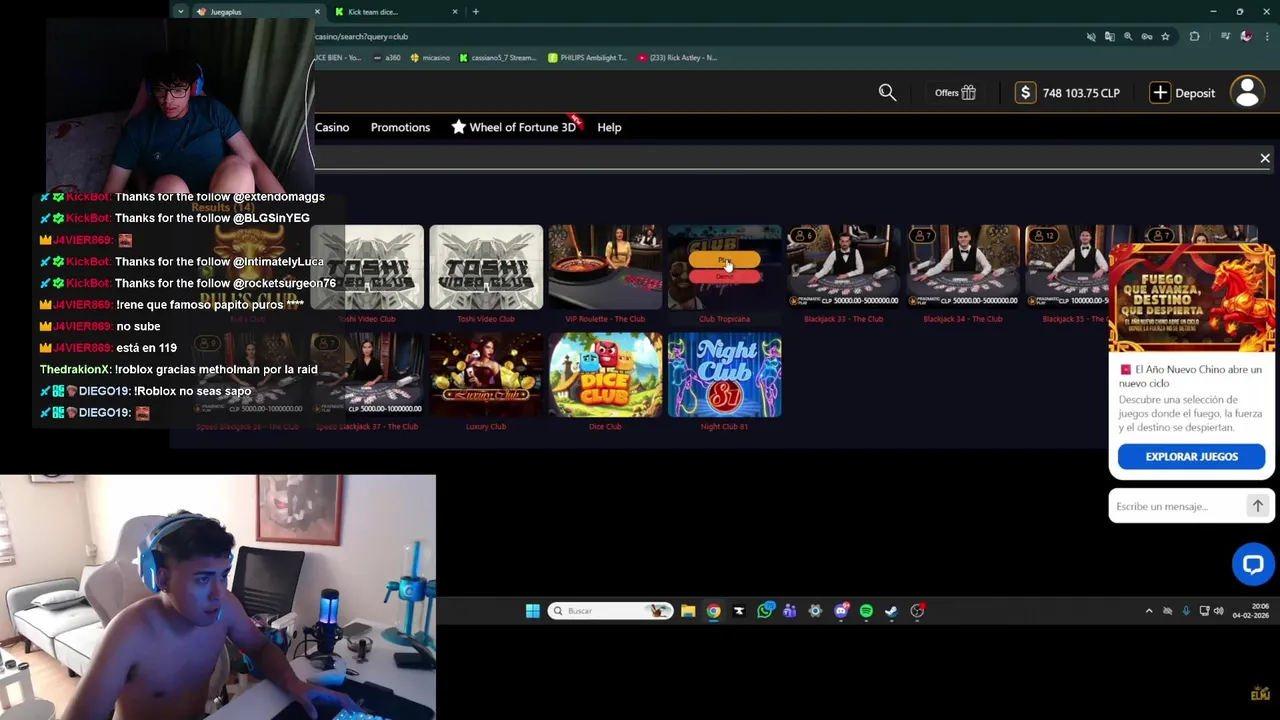Open the browser extensions puzzle icon

[1194, 36]
